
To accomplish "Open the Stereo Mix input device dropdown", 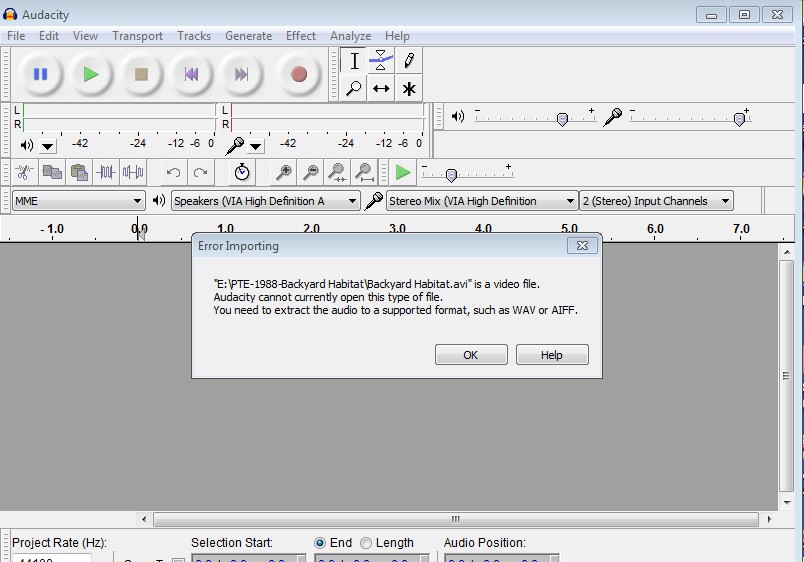I will coord(481,201).
